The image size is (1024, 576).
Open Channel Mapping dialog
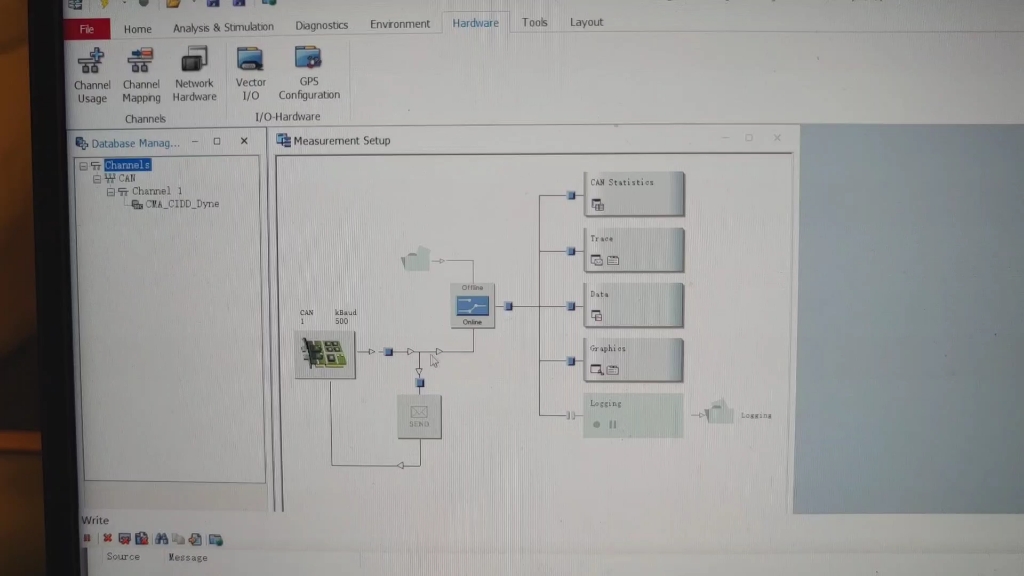pos(140,74)
